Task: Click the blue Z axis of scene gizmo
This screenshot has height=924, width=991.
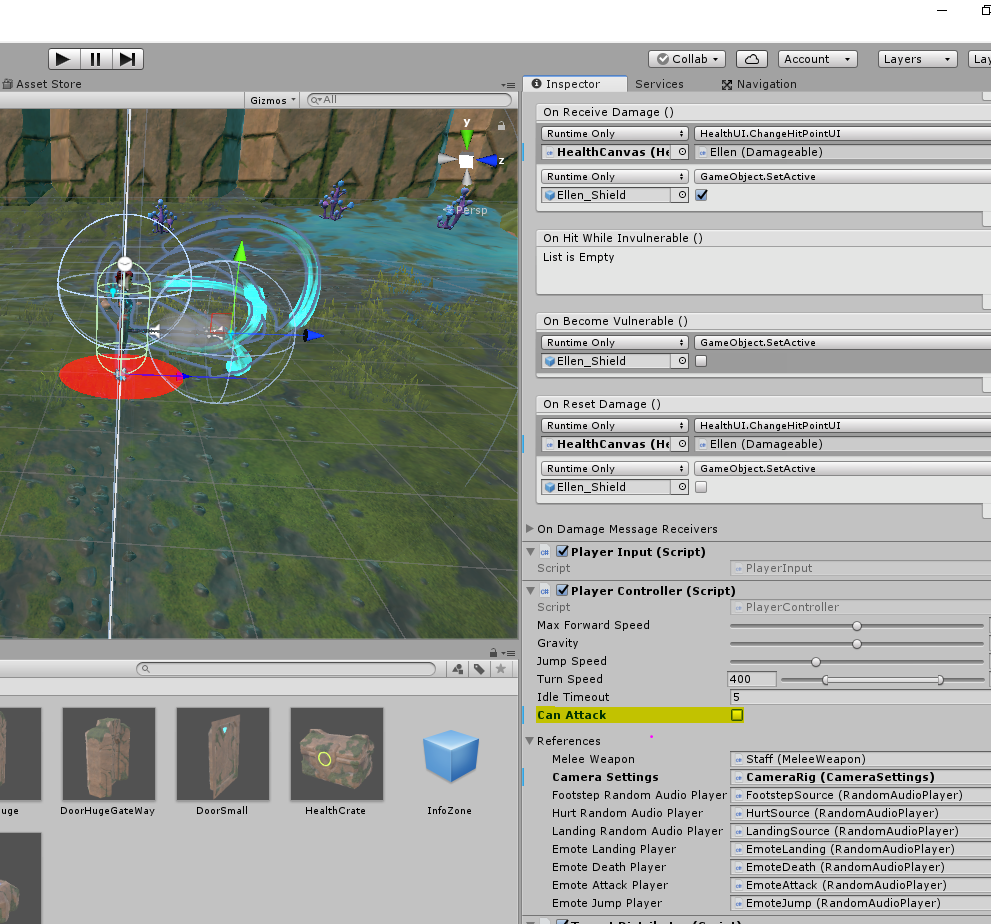Action: click(487, 161)
